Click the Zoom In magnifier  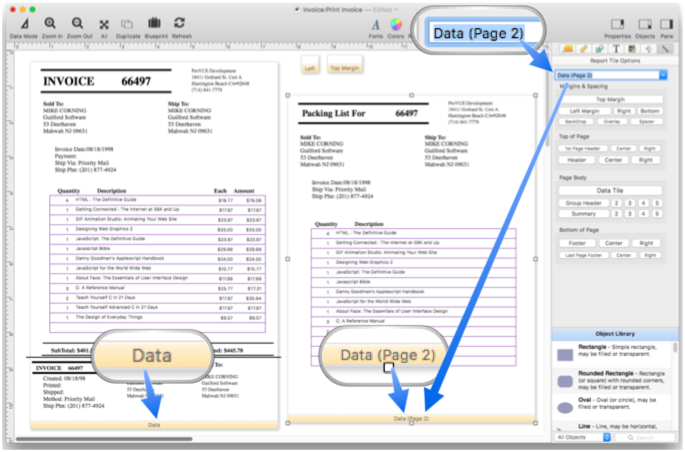pyautogui.click(x=51, y=24)
